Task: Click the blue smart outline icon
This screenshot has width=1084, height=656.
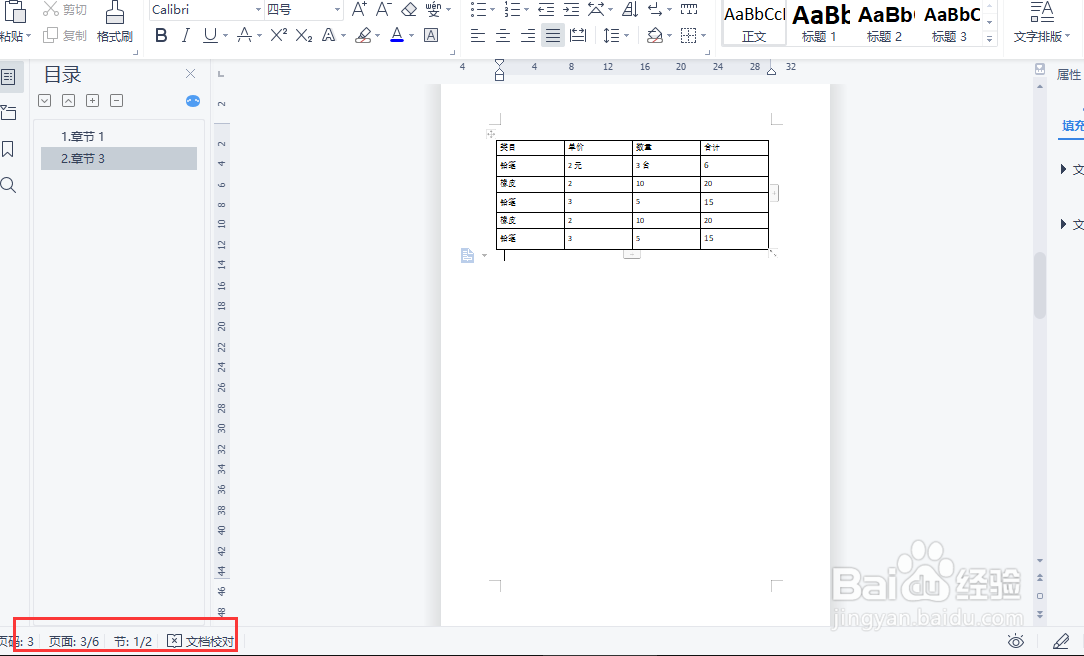Action: click(193, 101)
